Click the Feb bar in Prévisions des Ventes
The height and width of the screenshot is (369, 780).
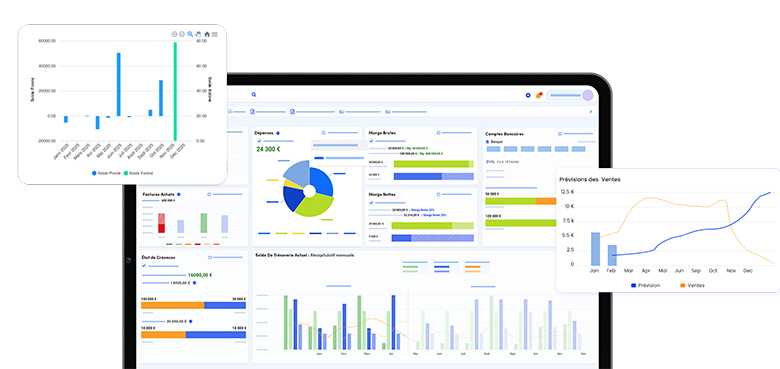[x=612, y=255]
